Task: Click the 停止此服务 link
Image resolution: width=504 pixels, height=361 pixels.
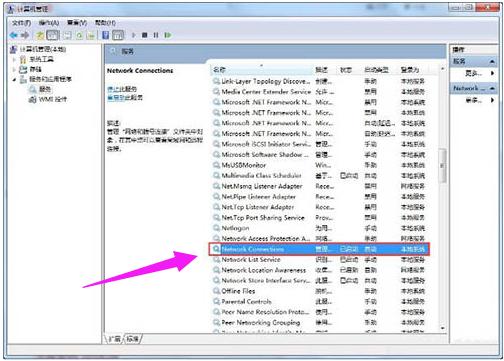Action: point(122,89)
